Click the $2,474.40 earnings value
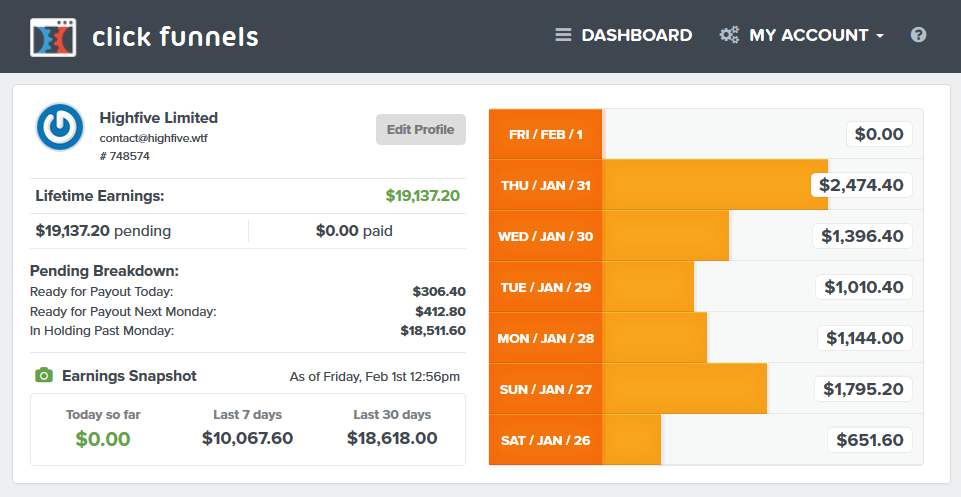This screenshot has width=961, height=497. [x=861, y=185]
